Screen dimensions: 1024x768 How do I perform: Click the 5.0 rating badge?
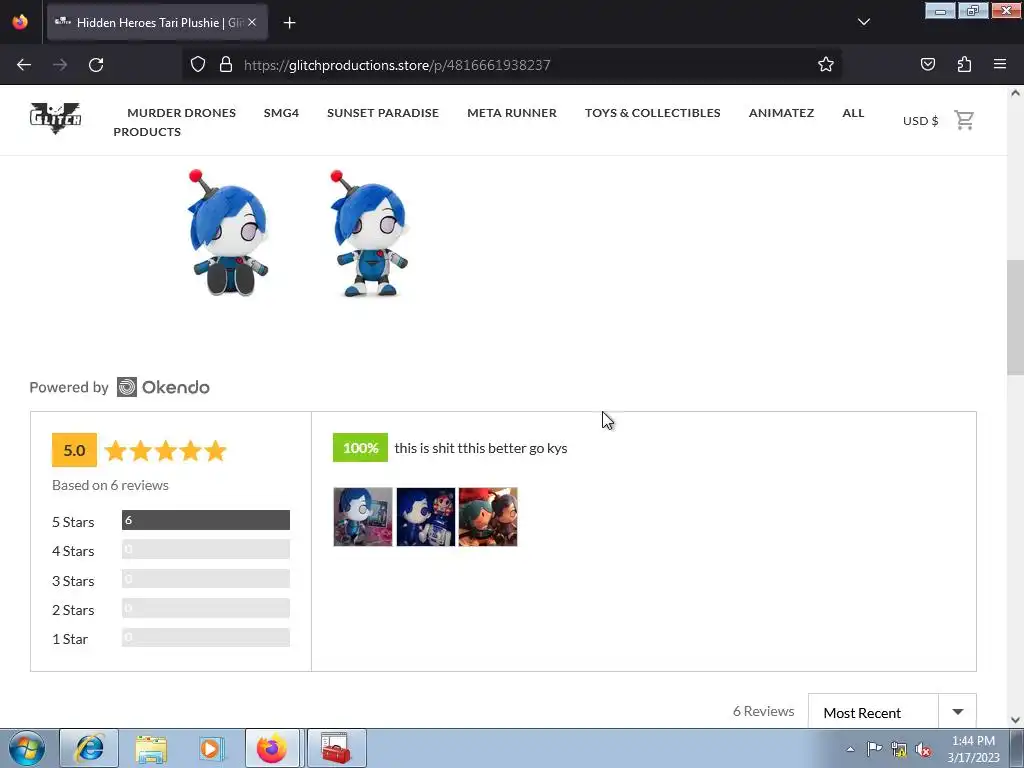pyautogui.click(x=74, y=450)
